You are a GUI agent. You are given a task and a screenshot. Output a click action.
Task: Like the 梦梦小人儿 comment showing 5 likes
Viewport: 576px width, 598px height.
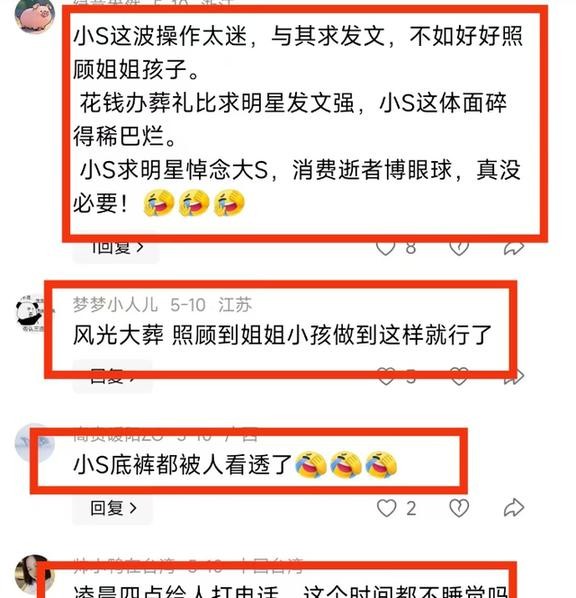click(386, 377)
